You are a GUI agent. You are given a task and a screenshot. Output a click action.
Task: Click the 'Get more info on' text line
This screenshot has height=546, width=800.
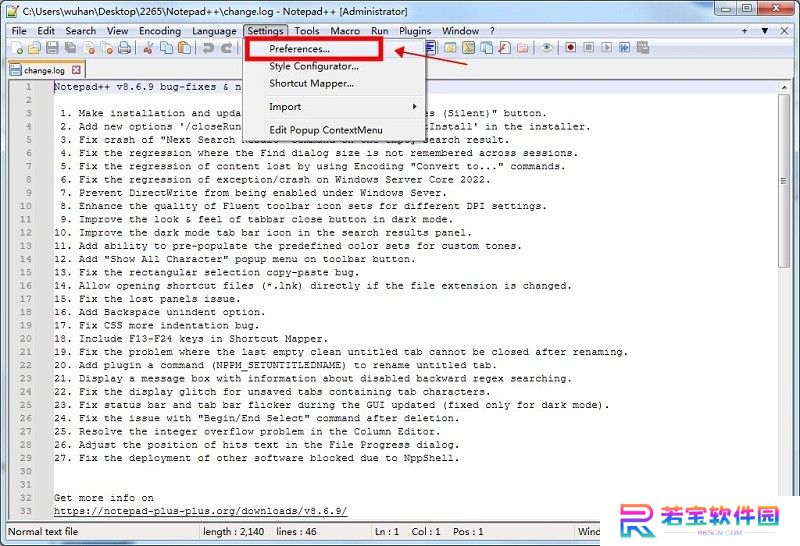click(104, 498)
